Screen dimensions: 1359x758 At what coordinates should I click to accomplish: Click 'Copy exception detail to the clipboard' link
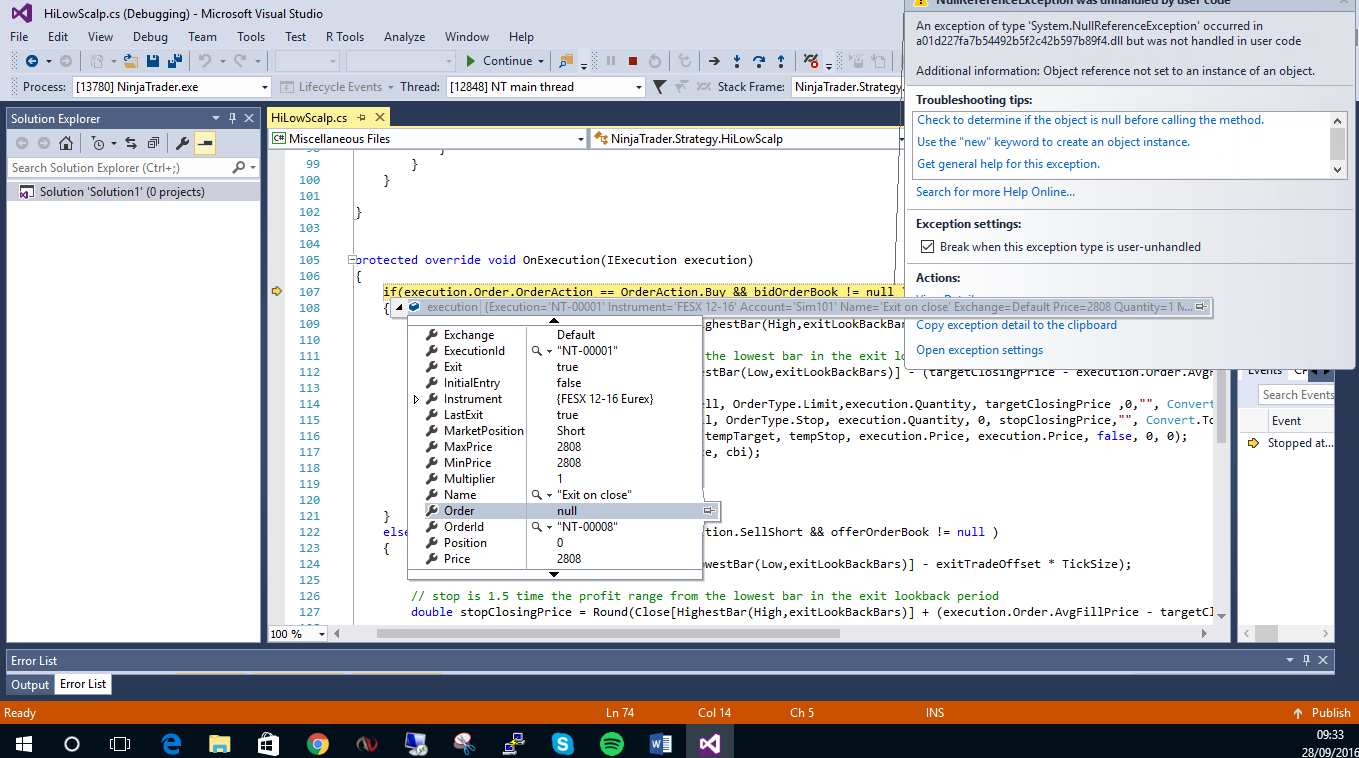(x=1016, y=325)
